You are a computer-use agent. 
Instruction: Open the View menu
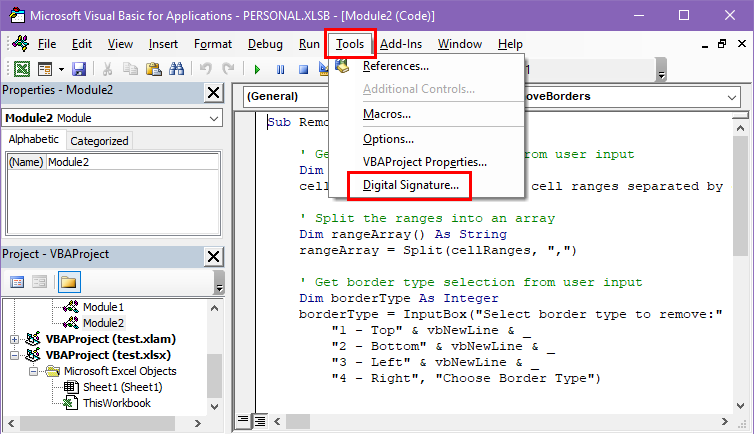(120, 44)
